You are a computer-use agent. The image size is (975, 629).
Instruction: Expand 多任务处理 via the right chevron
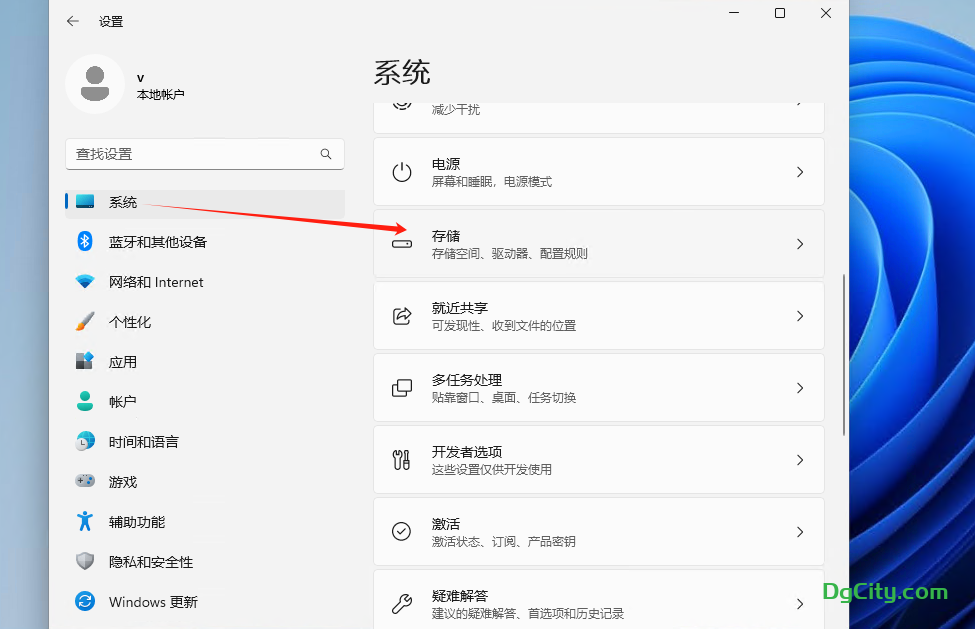click(x=799, y=388)
